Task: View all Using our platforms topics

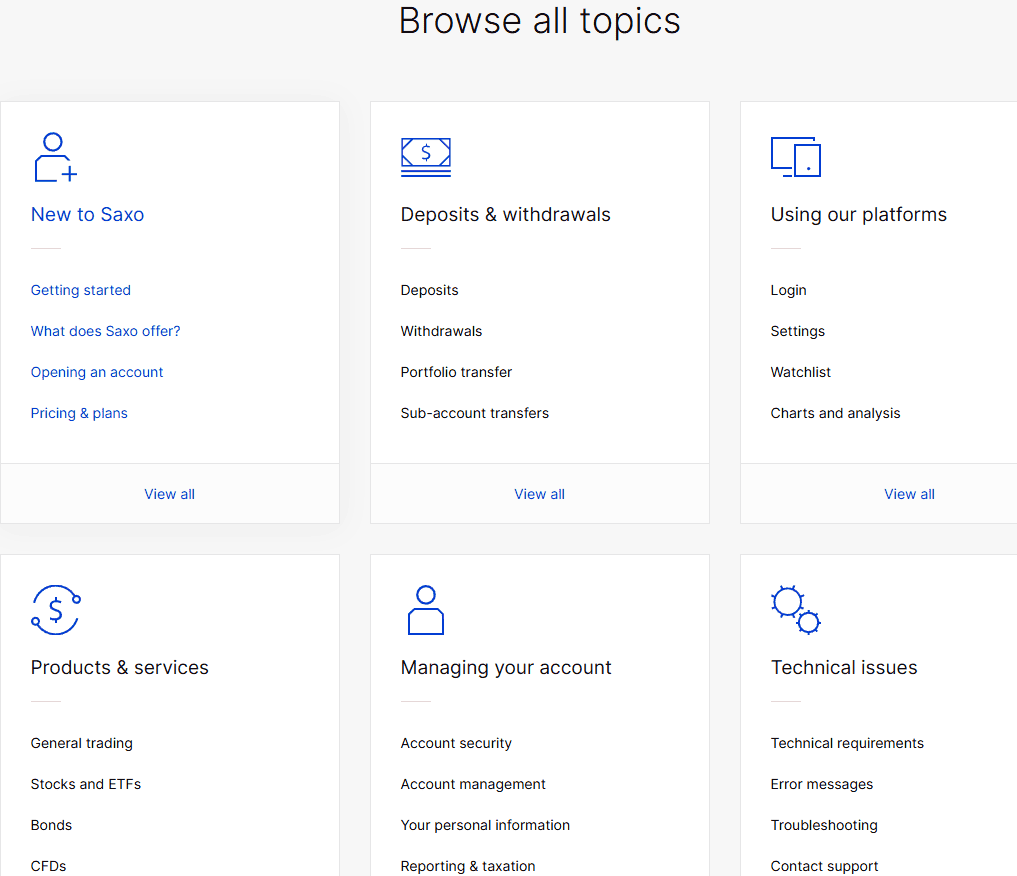Action: point(909,494)
